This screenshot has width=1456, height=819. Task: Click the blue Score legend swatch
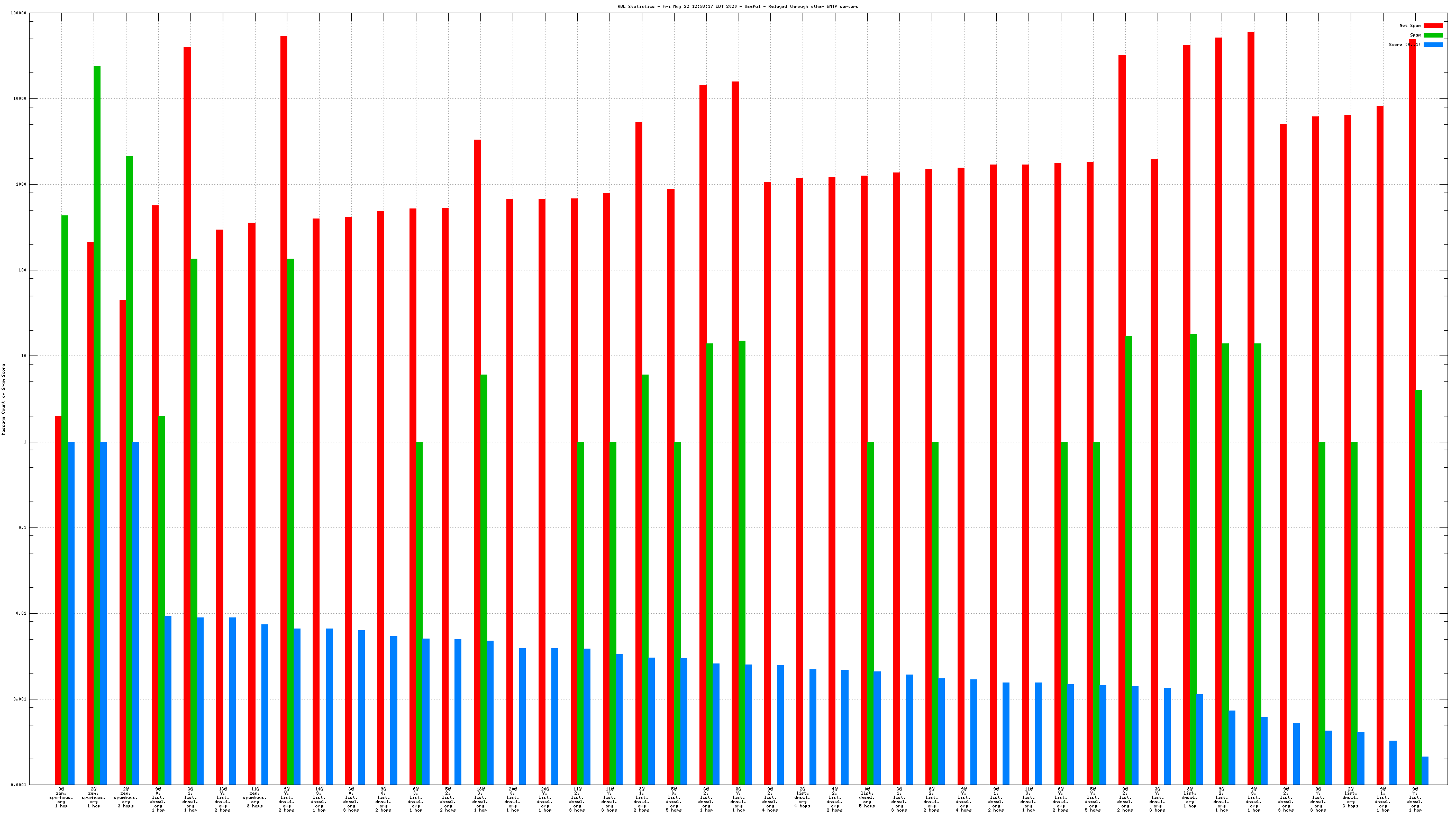click(x=1432, y=44)
